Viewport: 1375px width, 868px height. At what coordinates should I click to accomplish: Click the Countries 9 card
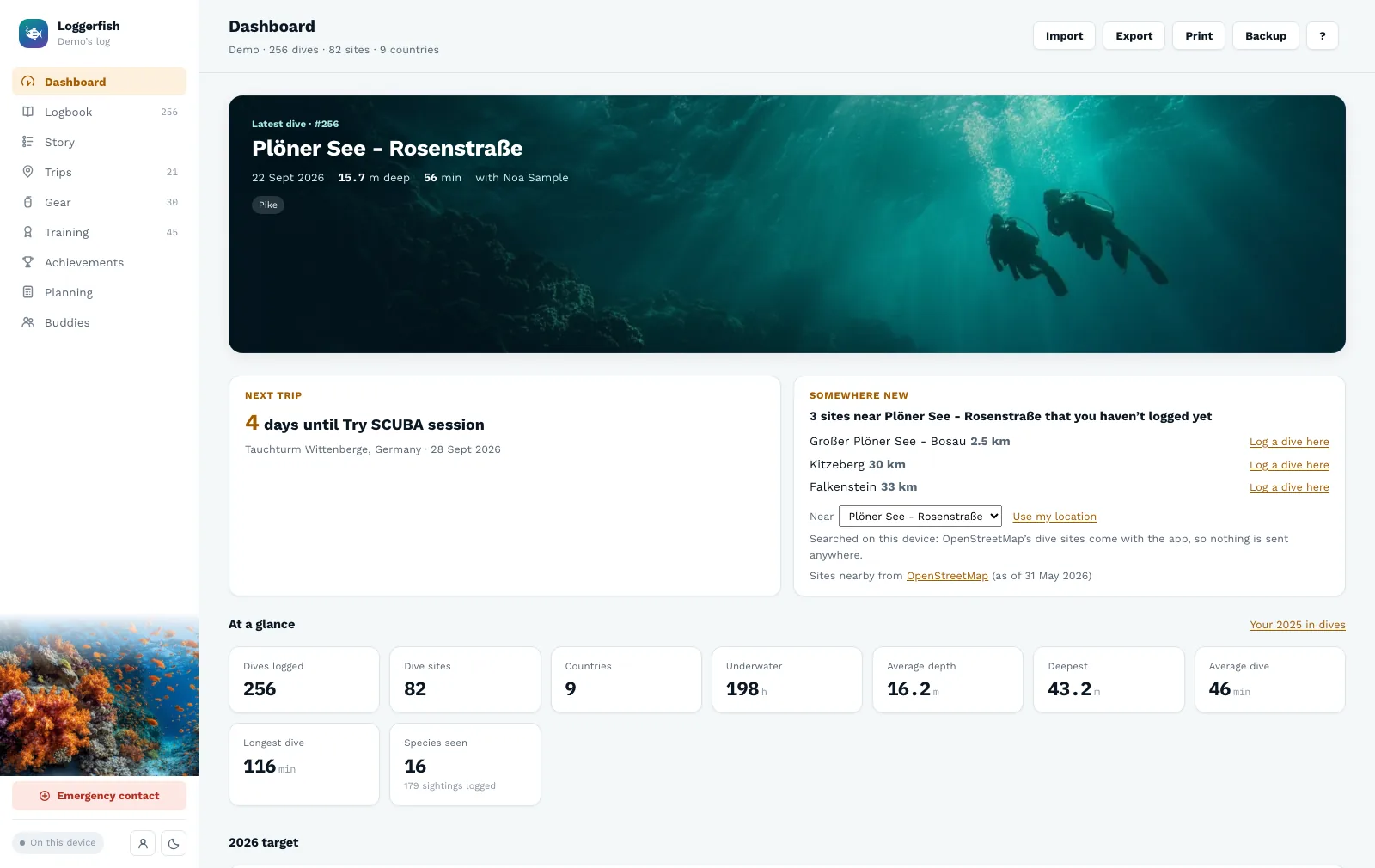pyautogui.click(x=626, y=680)
